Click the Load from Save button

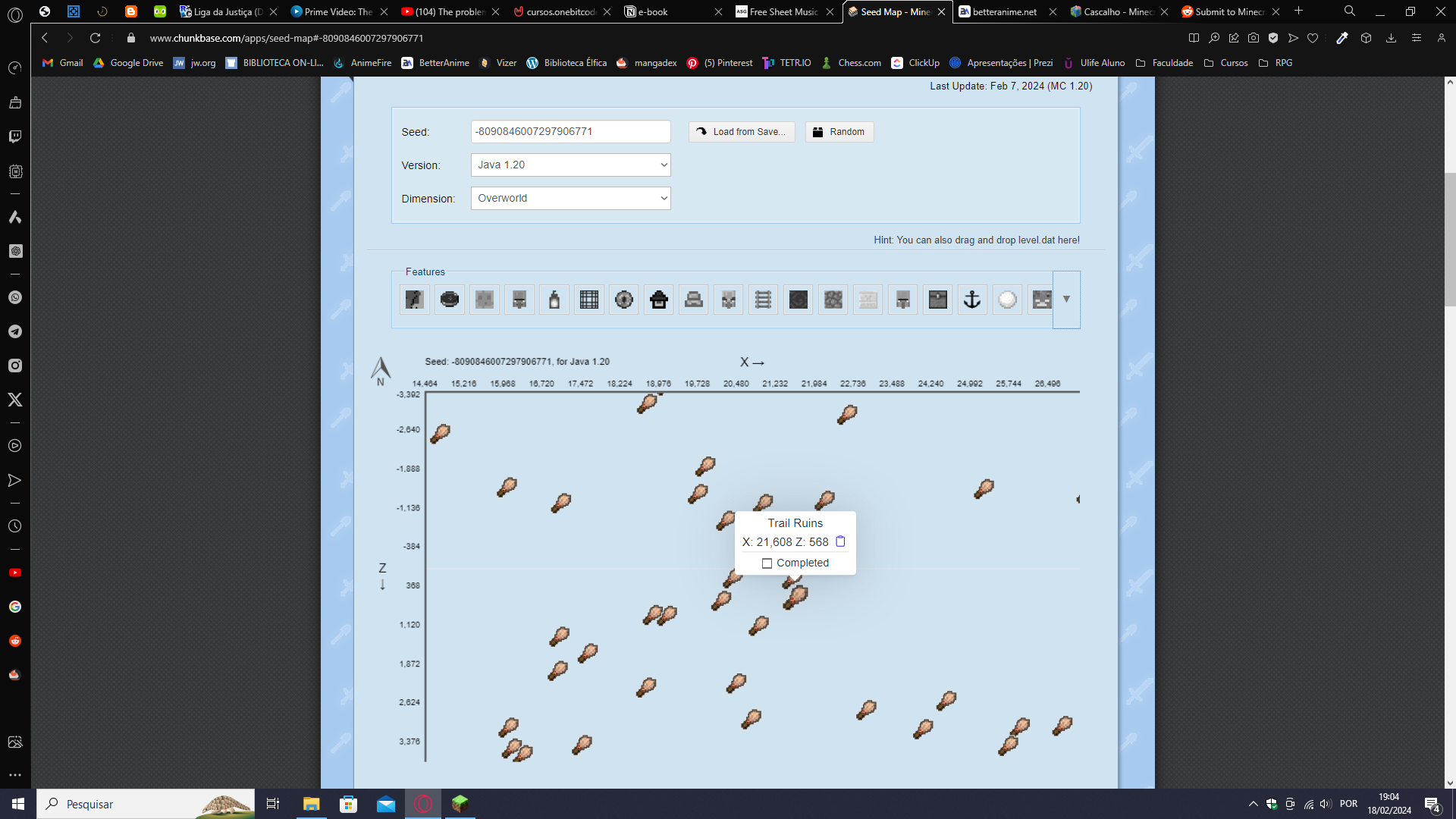[742, 132]
